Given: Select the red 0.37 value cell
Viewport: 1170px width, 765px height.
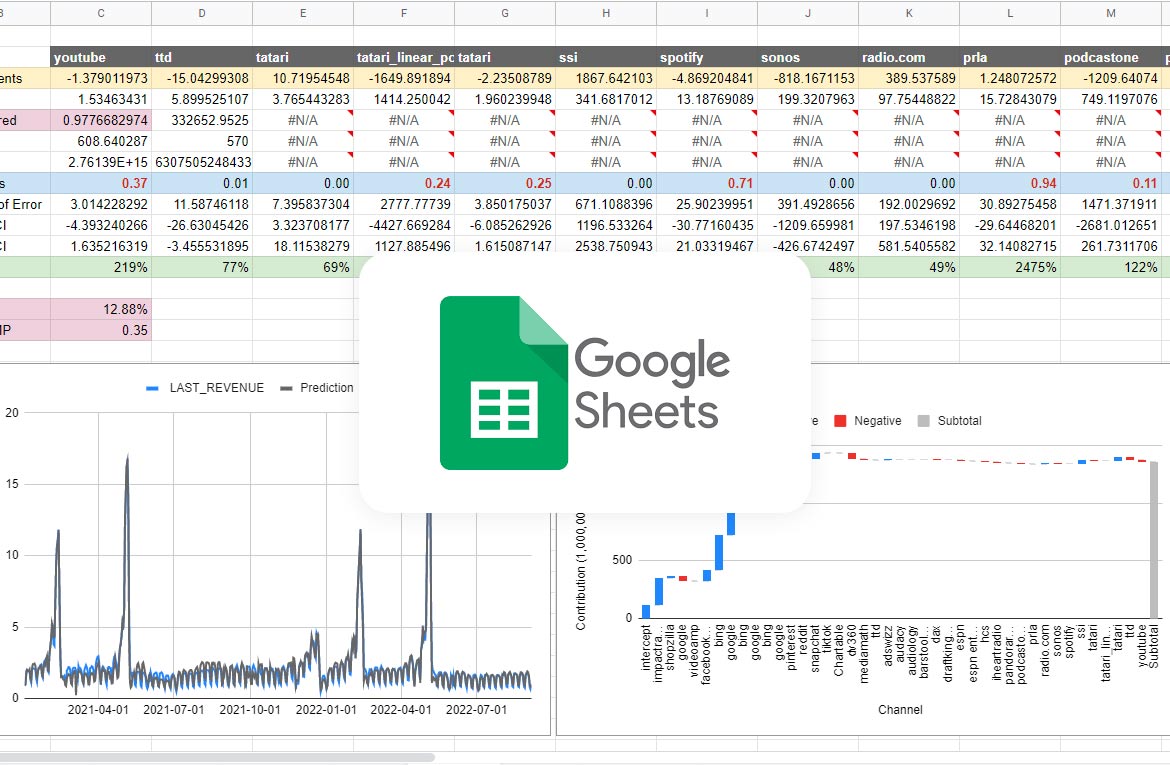Looking at the screenshot, I should tap(101, 183).
